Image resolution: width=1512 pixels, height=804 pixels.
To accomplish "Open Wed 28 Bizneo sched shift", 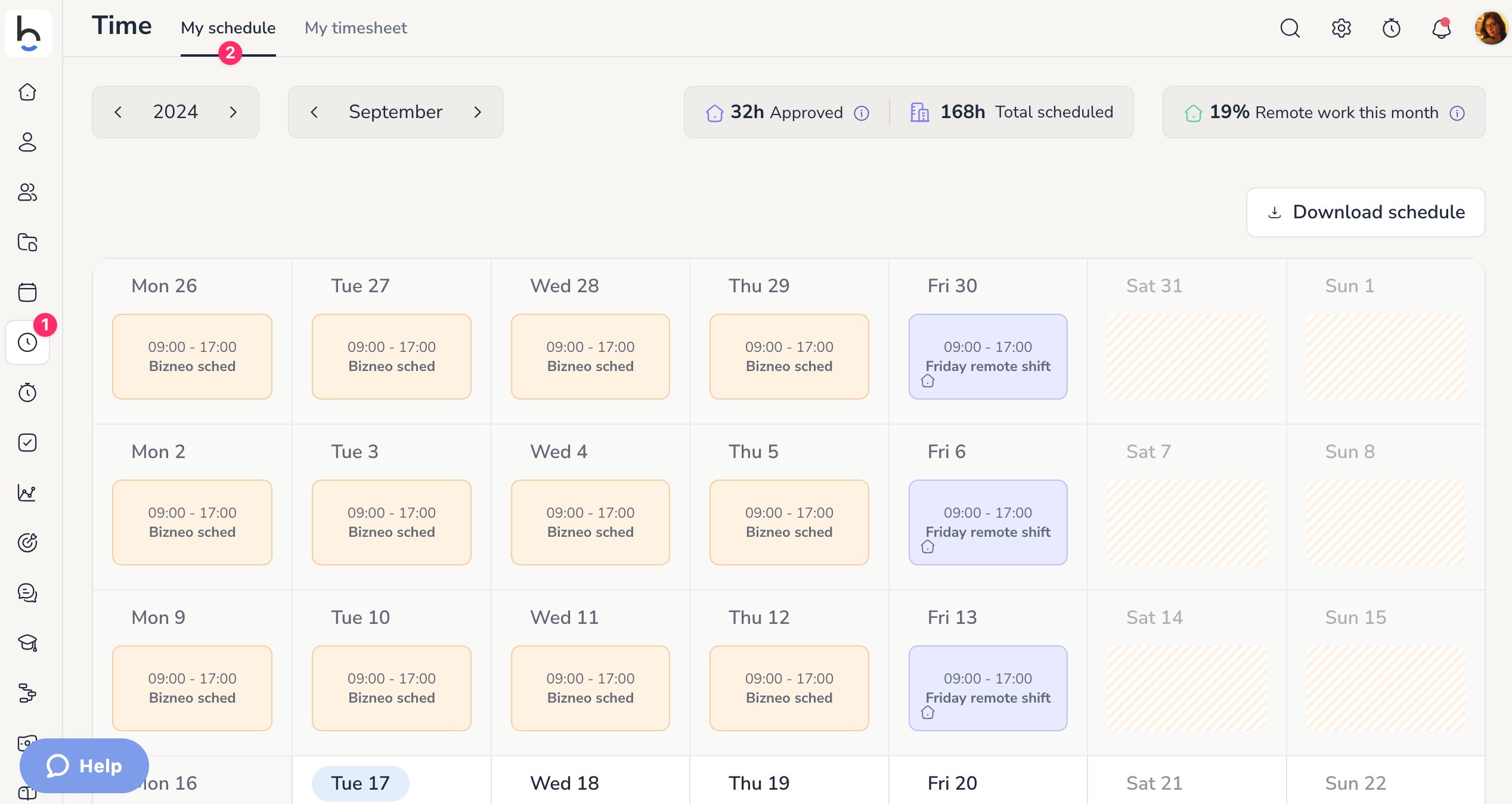I will click(x=590, y=357).
